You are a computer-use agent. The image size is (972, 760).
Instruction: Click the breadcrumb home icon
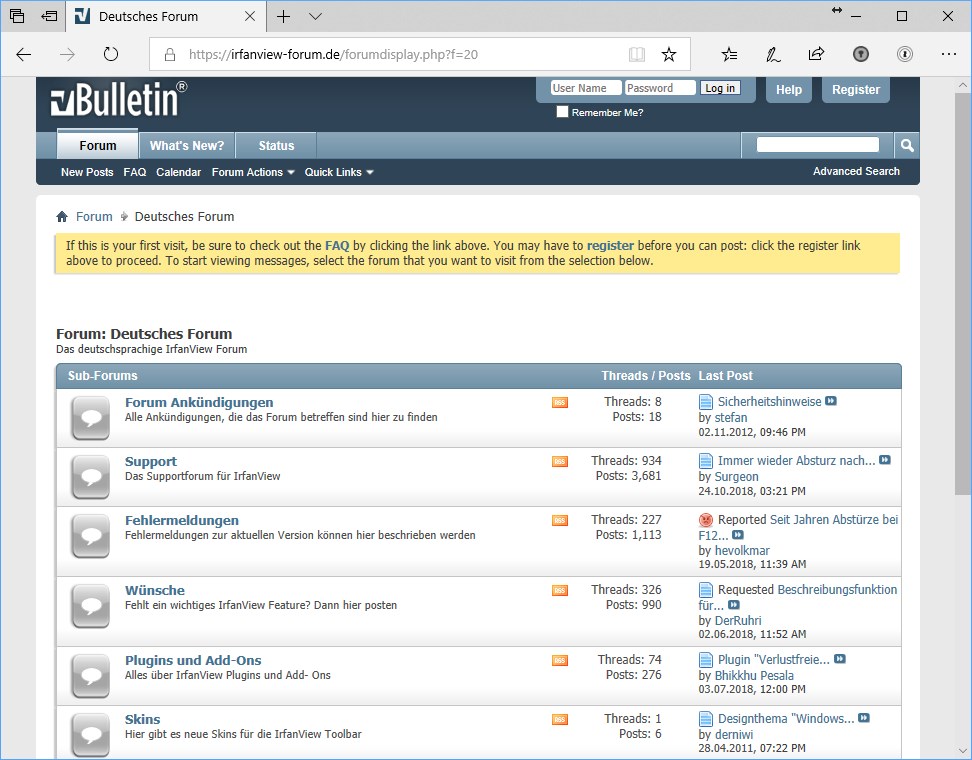tap(62, 216)
